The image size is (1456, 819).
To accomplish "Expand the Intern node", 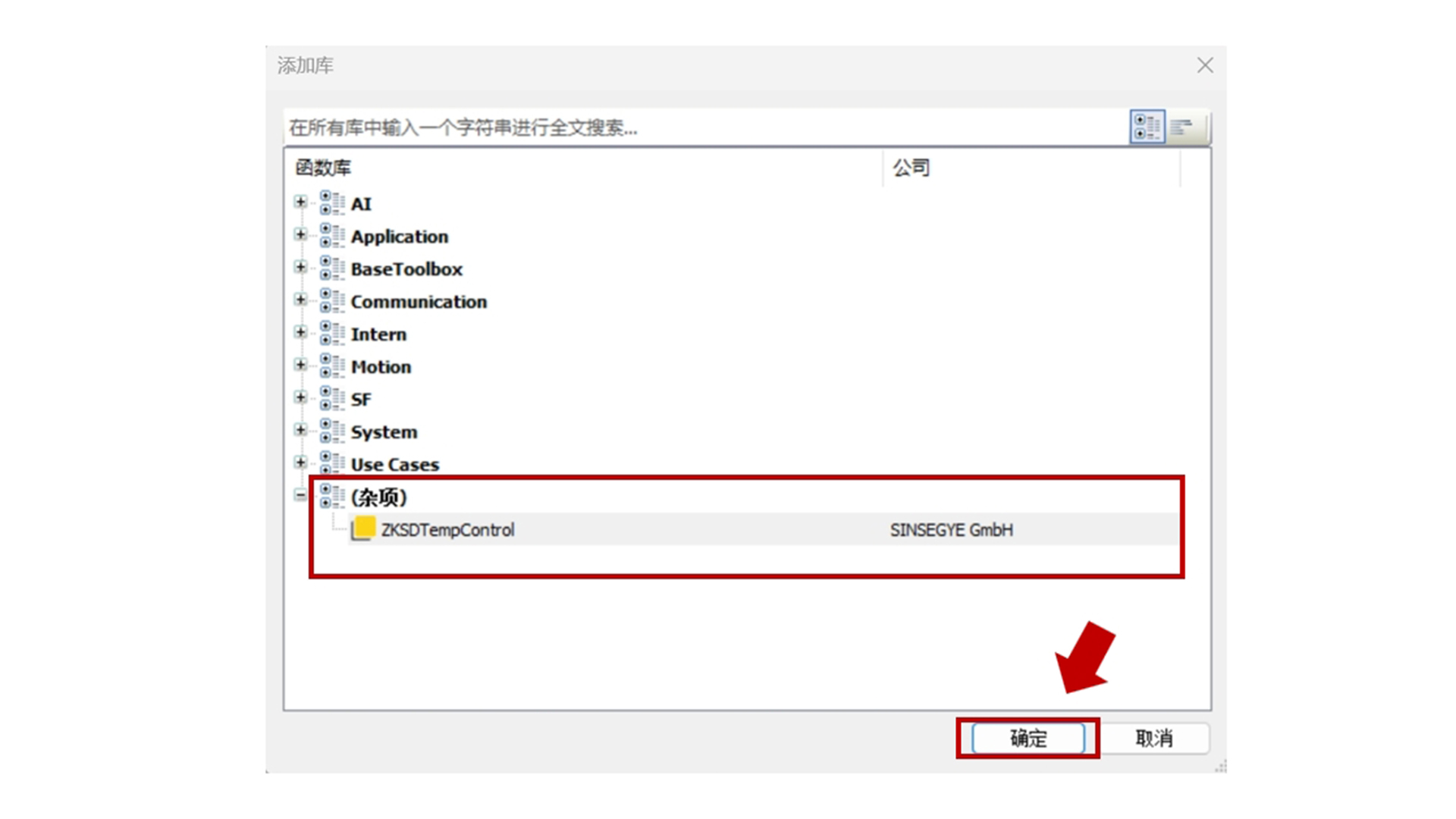I will pyautogui.click(x=300, y=332).
